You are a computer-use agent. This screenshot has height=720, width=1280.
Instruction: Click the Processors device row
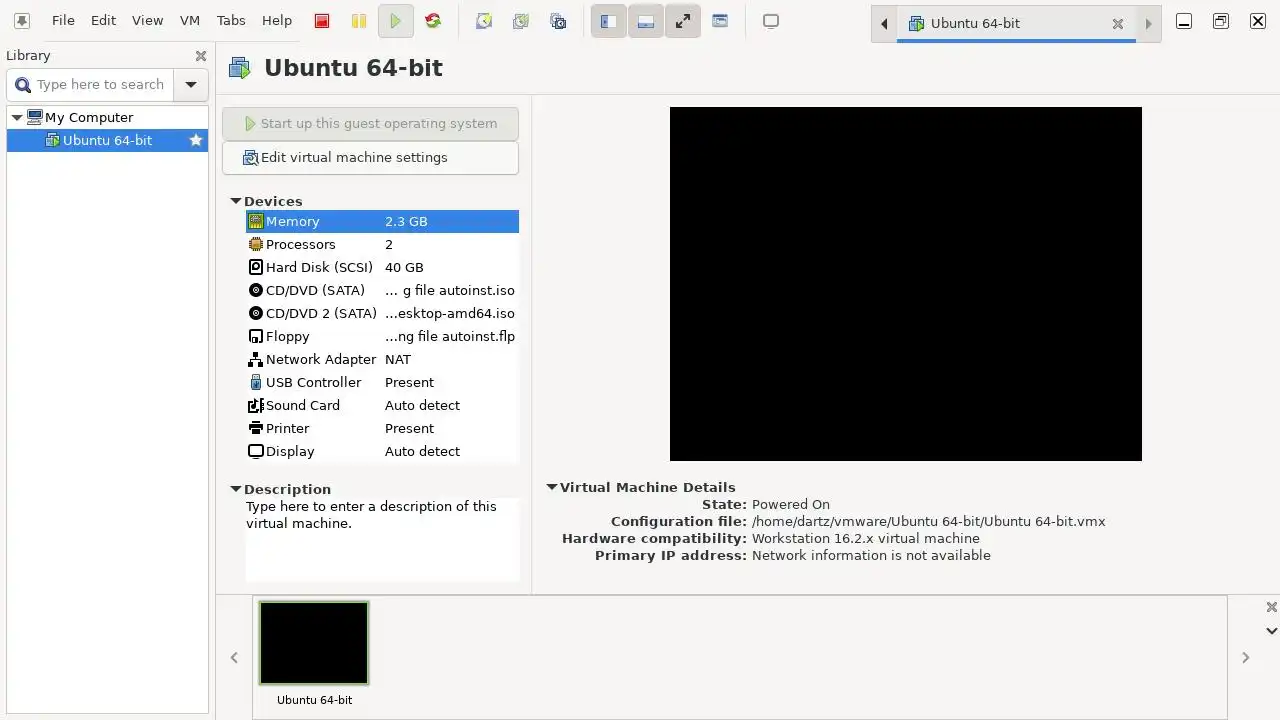382,245
